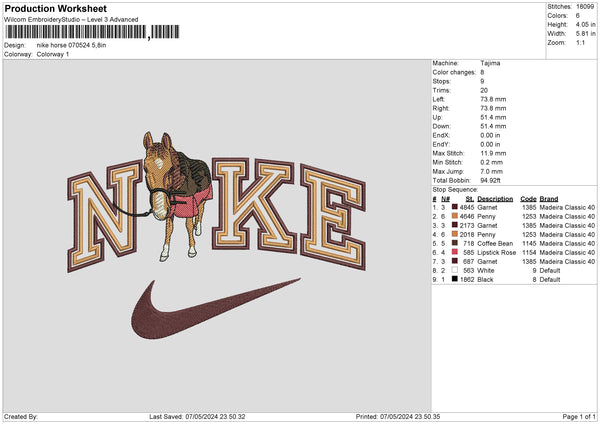The width and height of the screenshot is (600, 424).
Task: Click the "Brand" column header
Action: click(x=549, y=199)
